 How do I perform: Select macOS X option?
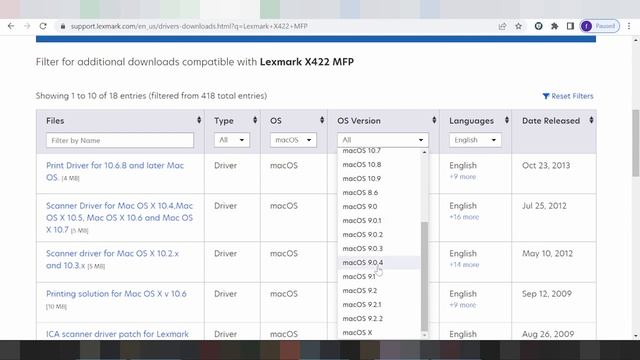[379, 333]
